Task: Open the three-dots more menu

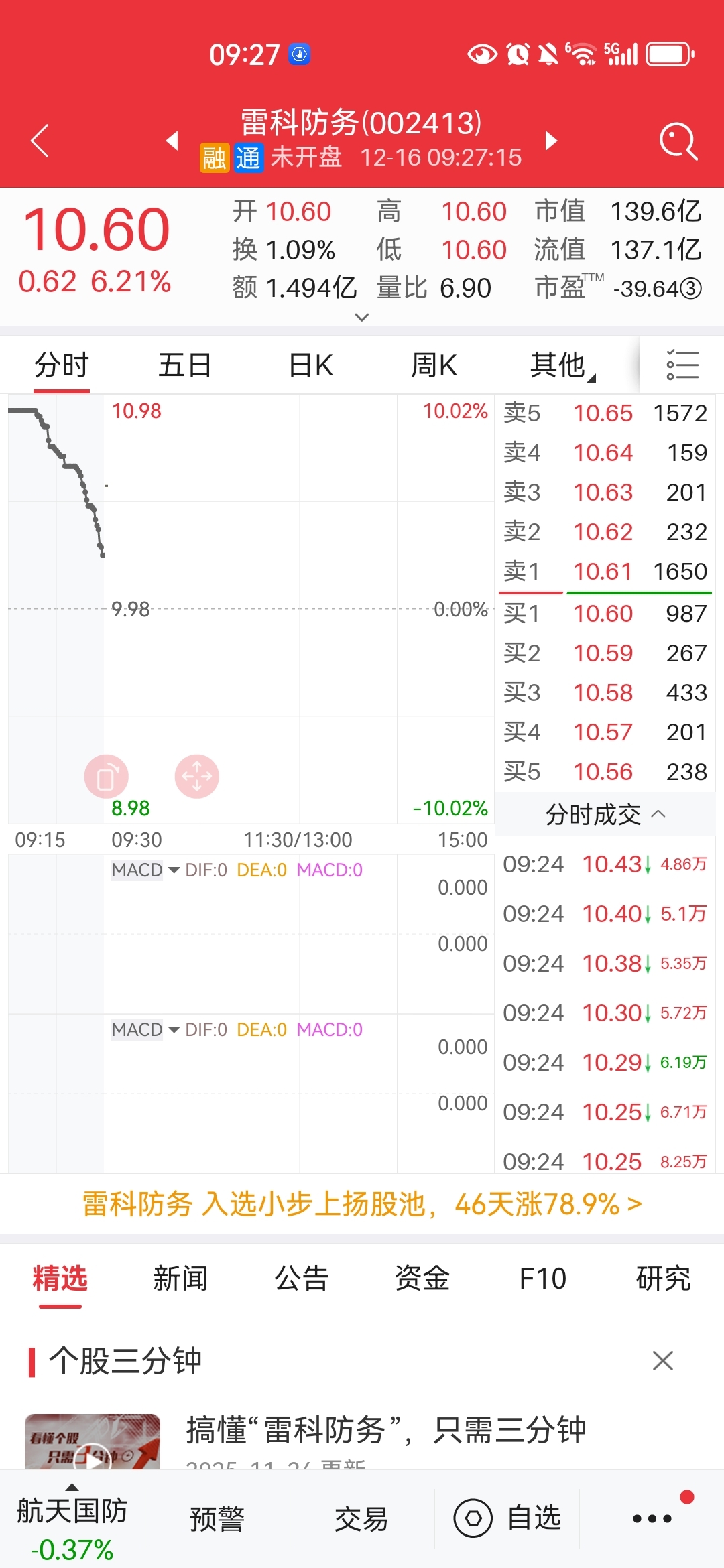Action: tap(652, 1519)
